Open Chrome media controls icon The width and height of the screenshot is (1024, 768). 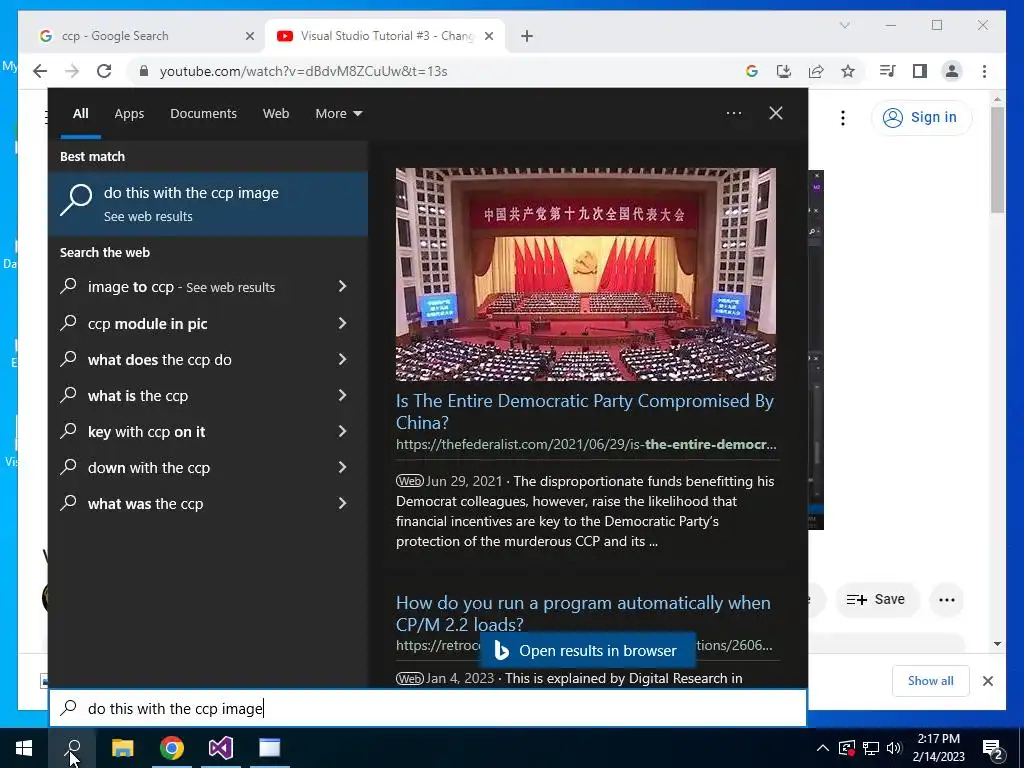pyautogui.click(x=888, y=71)
